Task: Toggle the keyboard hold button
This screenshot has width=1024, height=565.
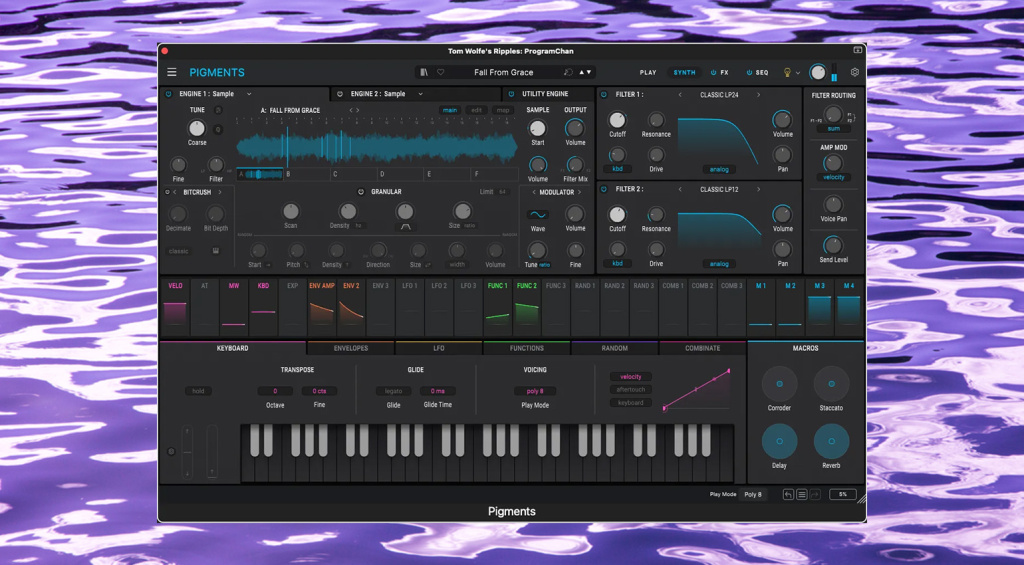Action: click(199, 391)
